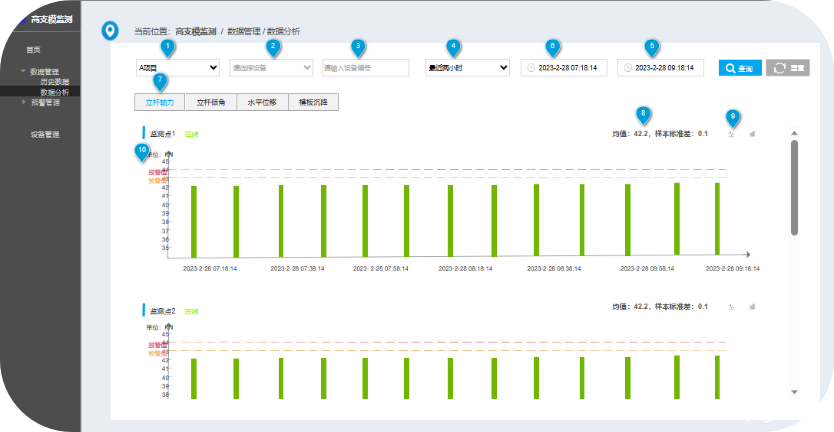Image resolution: width=834 pixels, height=432 pixels.
Task: Go to 首页 in the sidebar
Action: [x=34, y=50]
